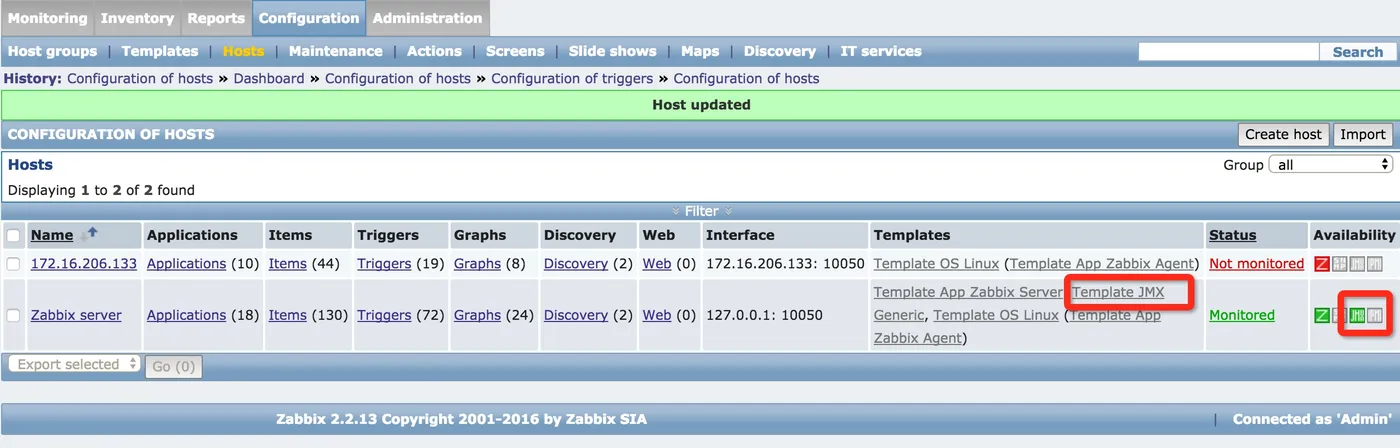Open Triggers link for Zabbix server
The height and width of the screenshot is (448, 1400).
coord(384,315)
